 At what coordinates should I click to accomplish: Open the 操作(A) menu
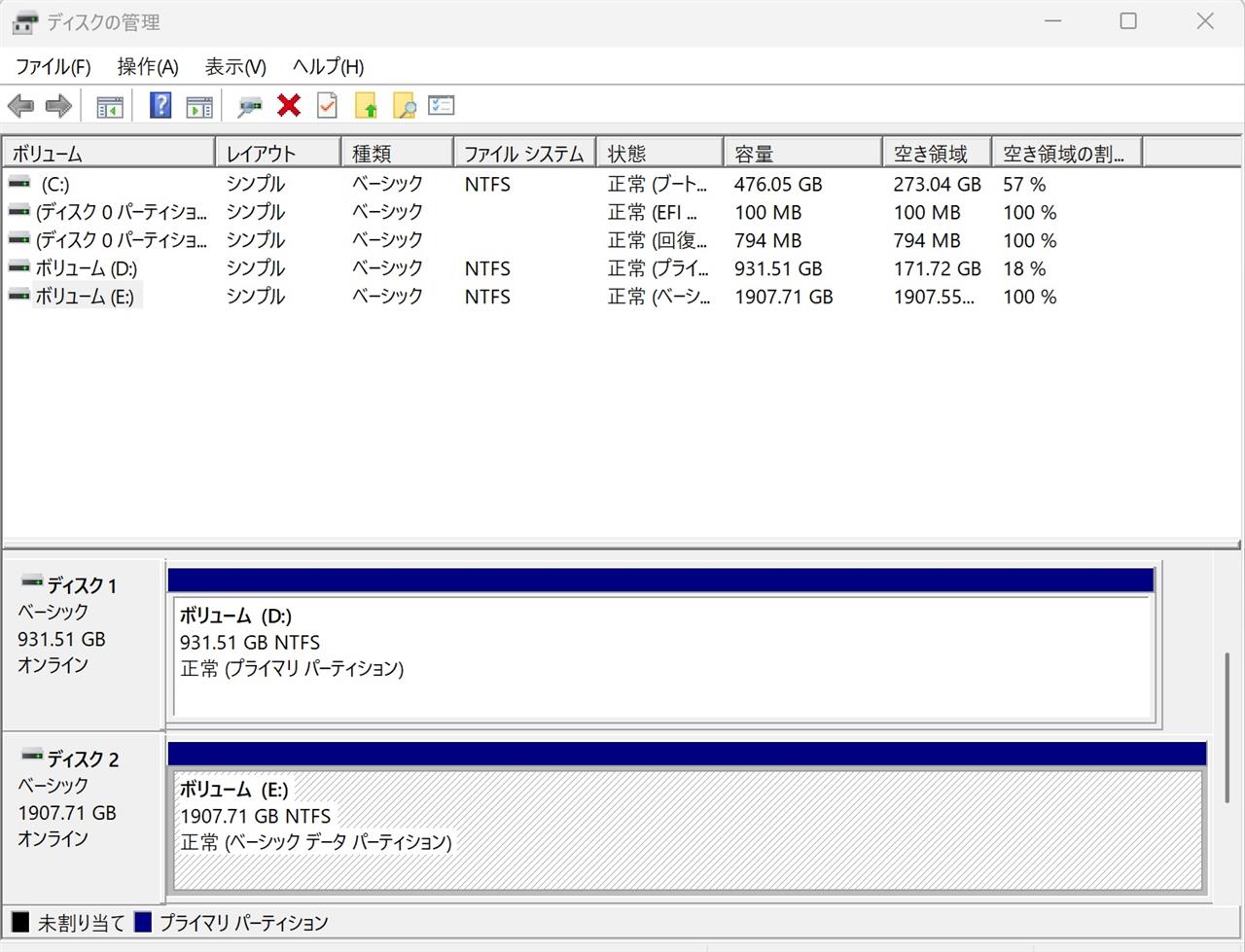[x=148, y=66]
